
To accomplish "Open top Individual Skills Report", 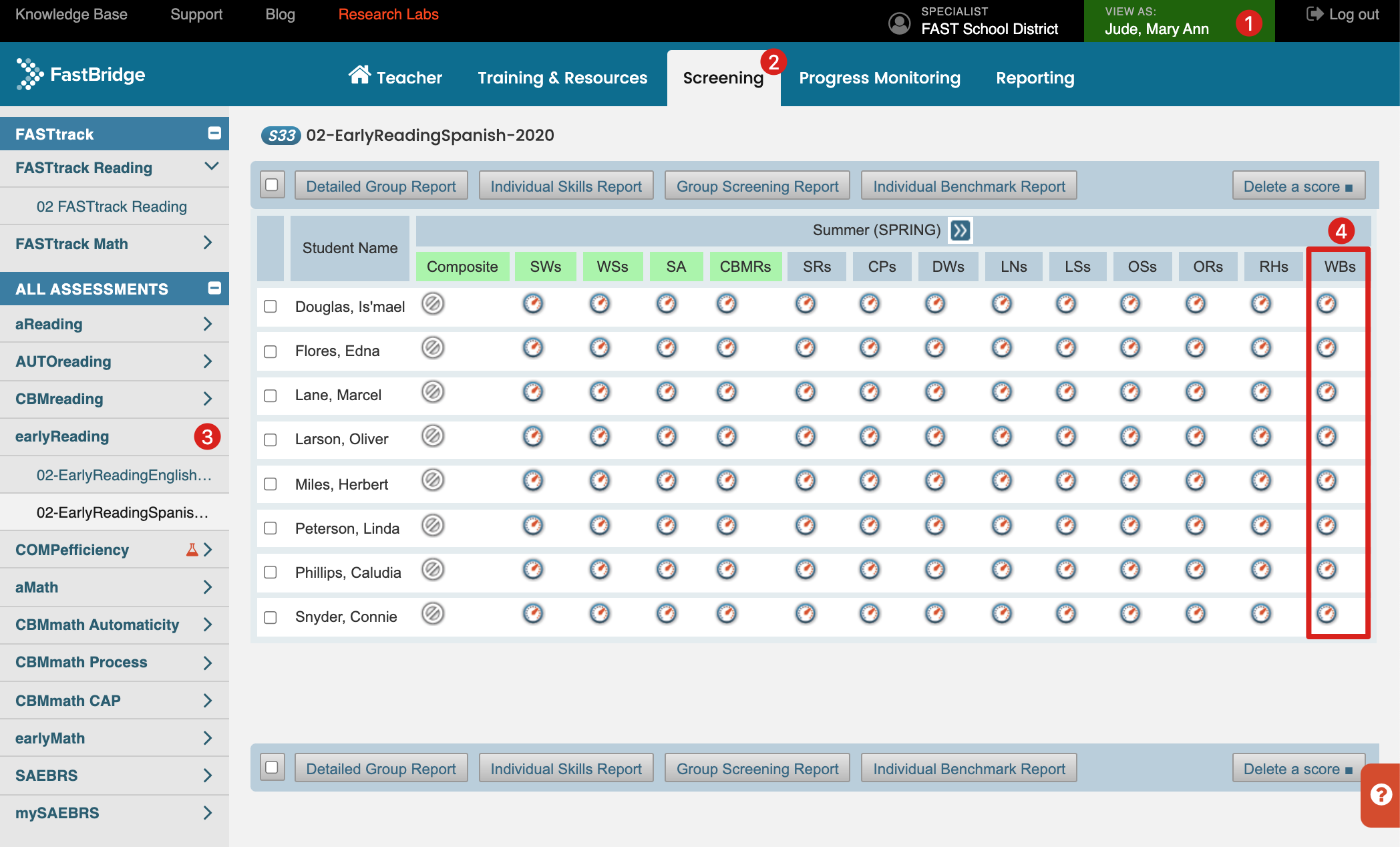I will tap(566, 186).
